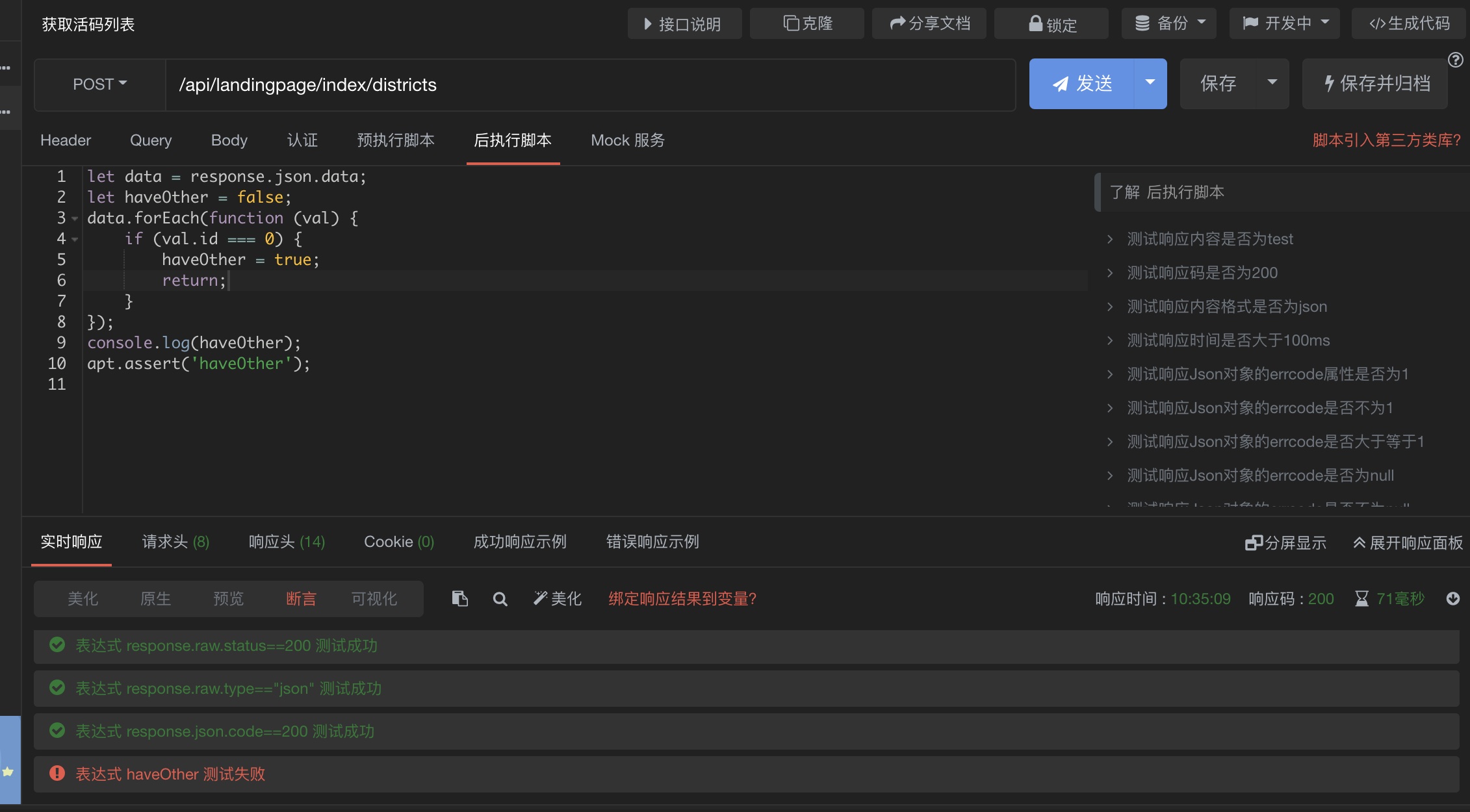Expand snippet errcode属性是否为1
1470x812 pixels.
[x=1267, y=374]
